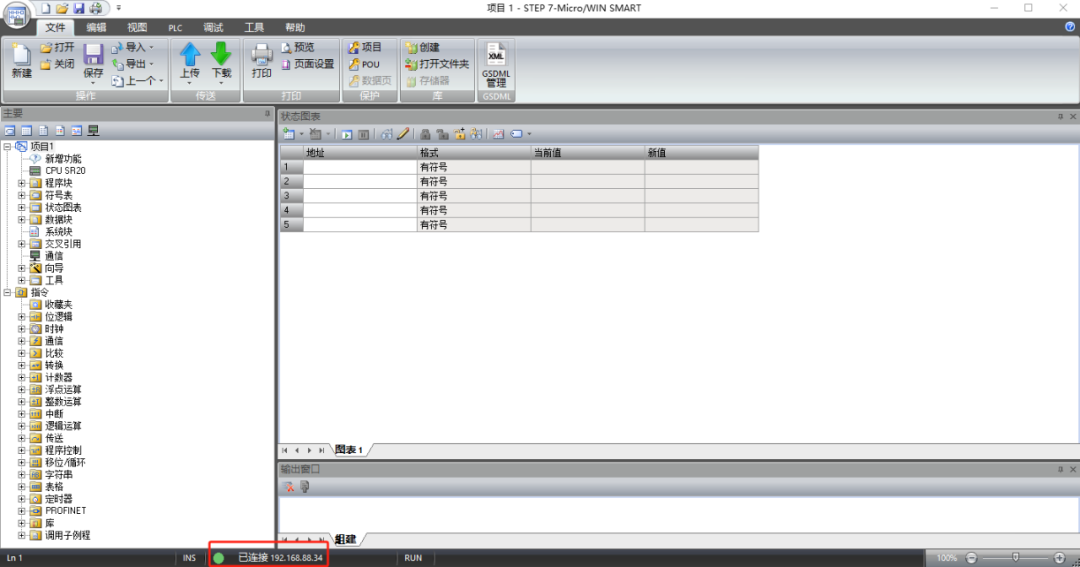Click the address cell in row 1
This screenshot has height=567, width=1080.
pyautogui.click(x=360, y=167)
